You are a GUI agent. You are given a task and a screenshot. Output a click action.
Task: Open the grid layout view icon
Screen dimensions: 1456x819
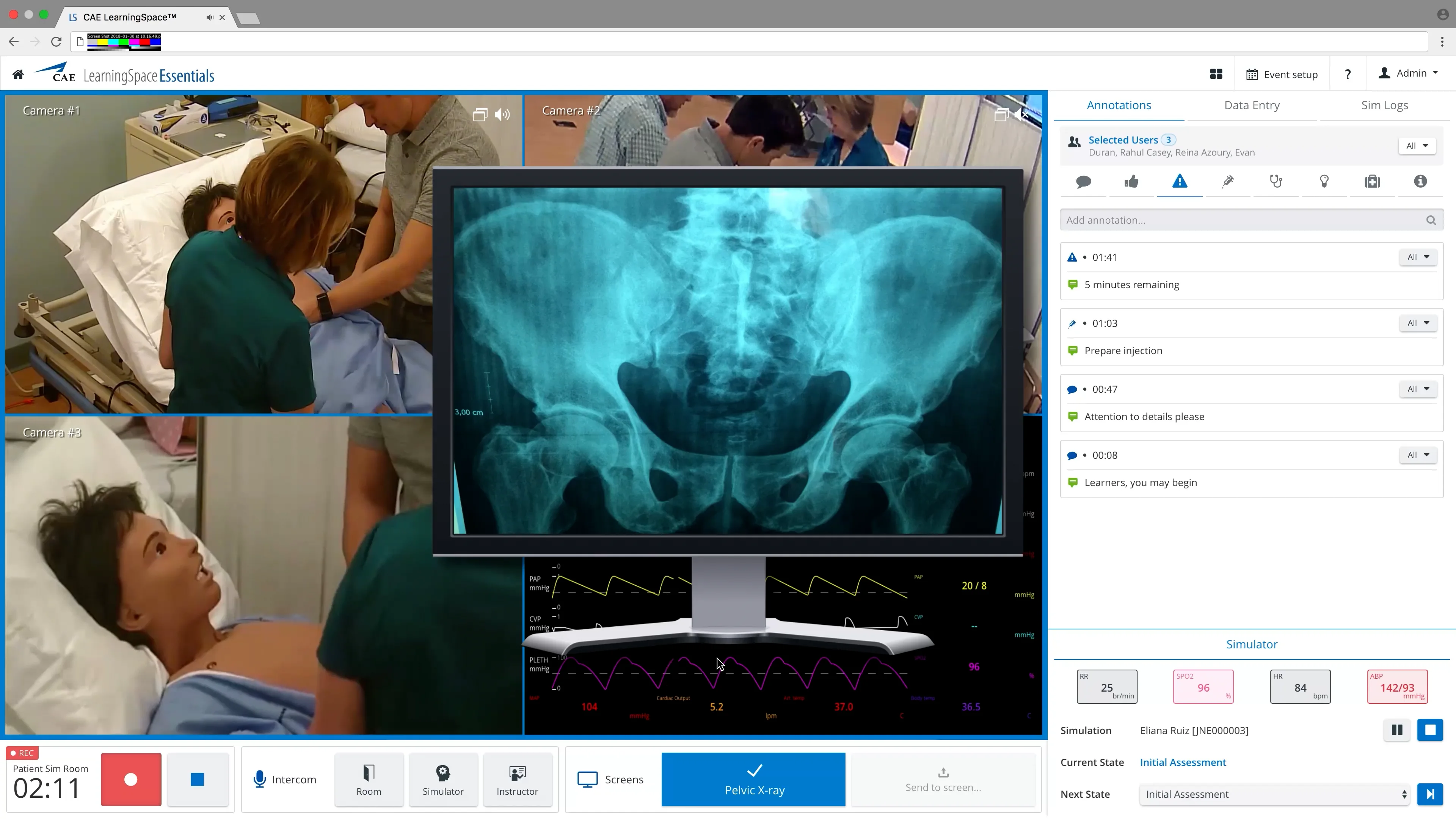(x=1216, y=74)
